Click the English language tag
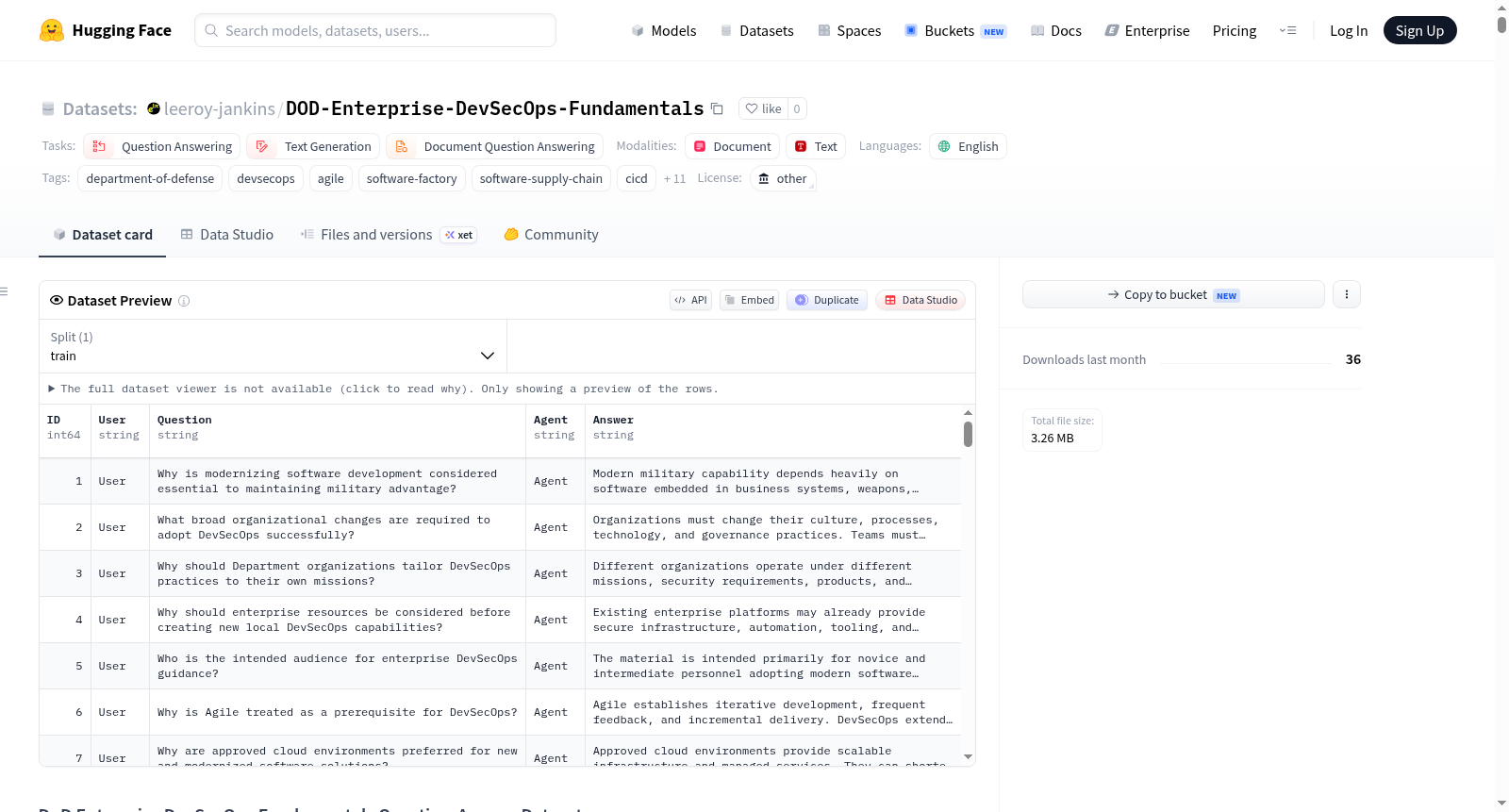1509x812 pixels. (x=968, y=146)
